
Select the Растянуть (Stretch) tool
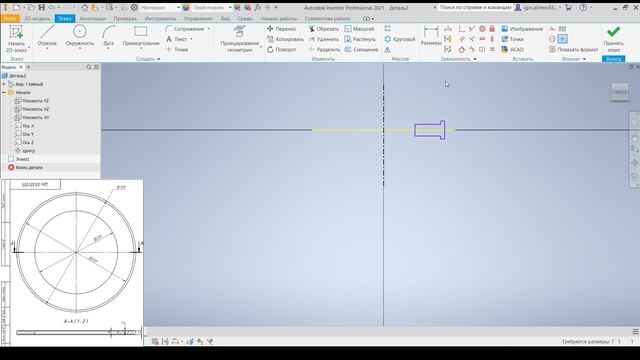[x=360, y=39]
